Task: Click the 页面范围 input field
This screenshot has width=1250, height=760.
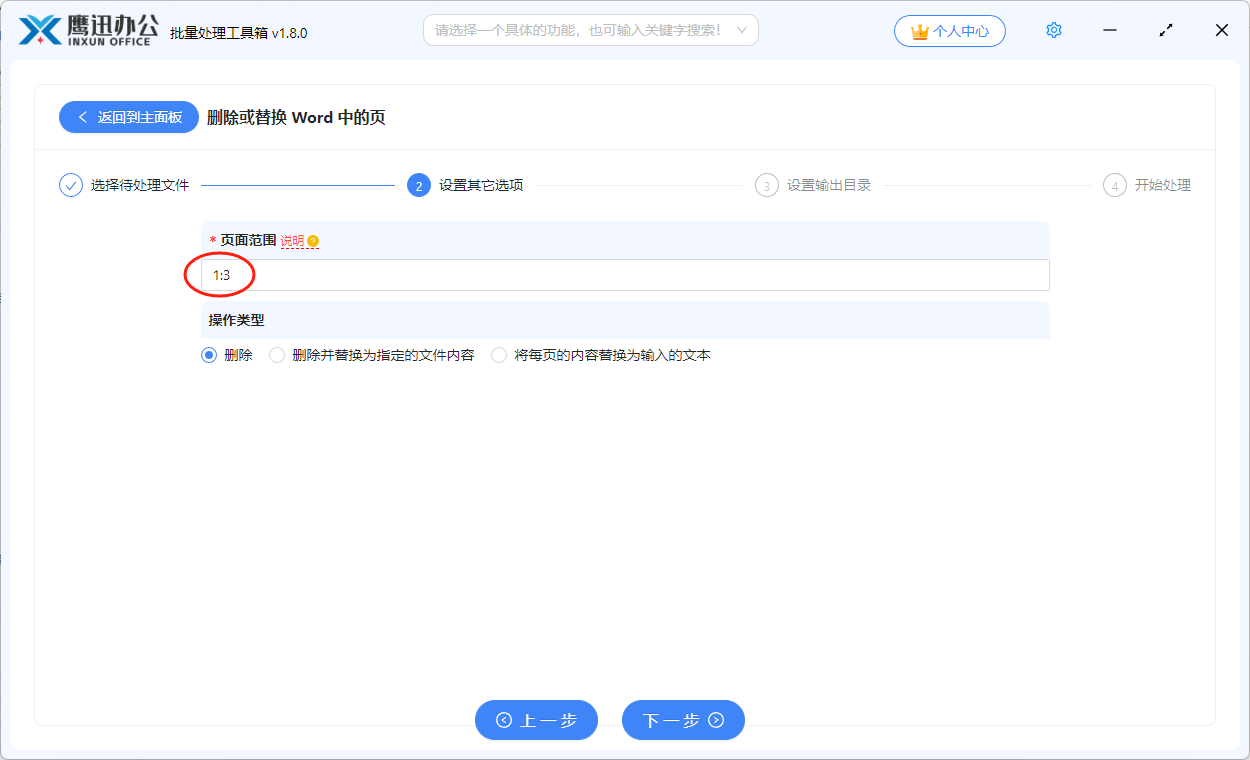Action: click(625, 275)
